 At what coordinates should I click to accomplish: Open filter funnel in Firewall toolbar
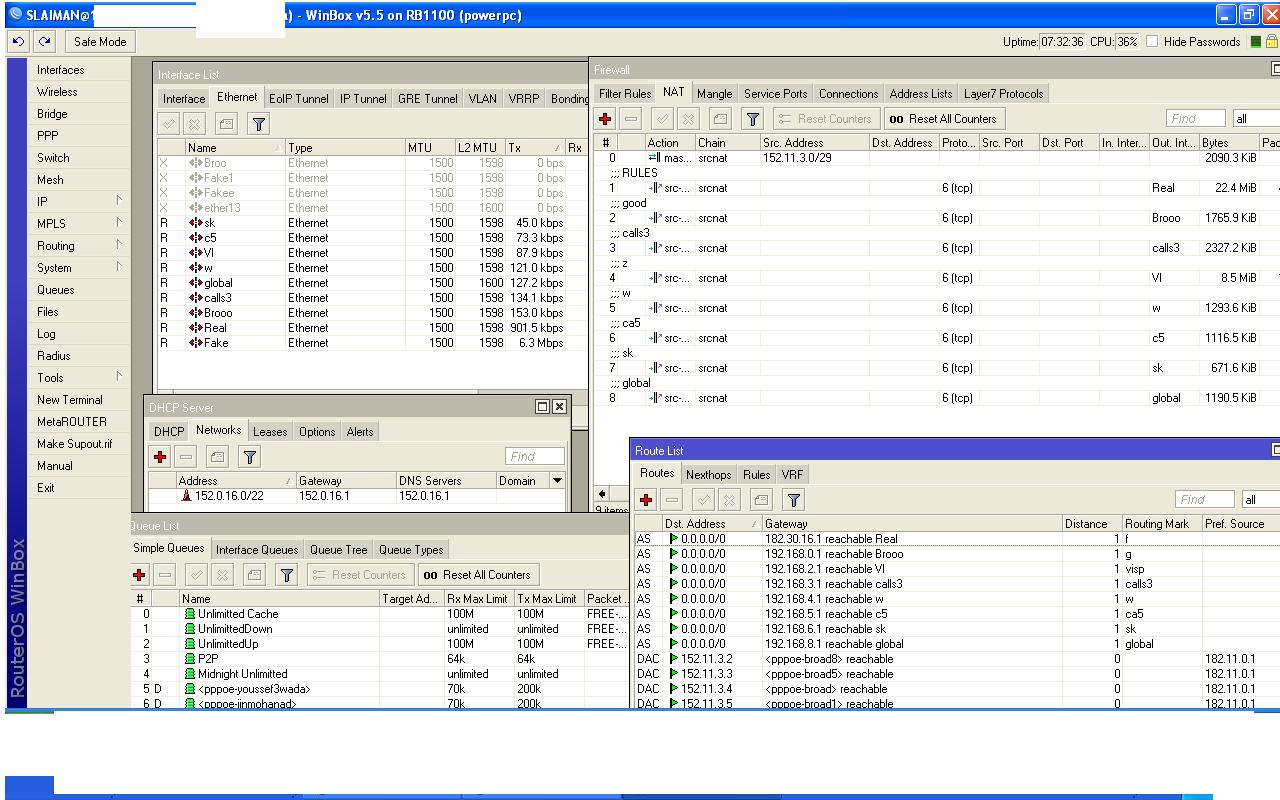tap(753, 119)
